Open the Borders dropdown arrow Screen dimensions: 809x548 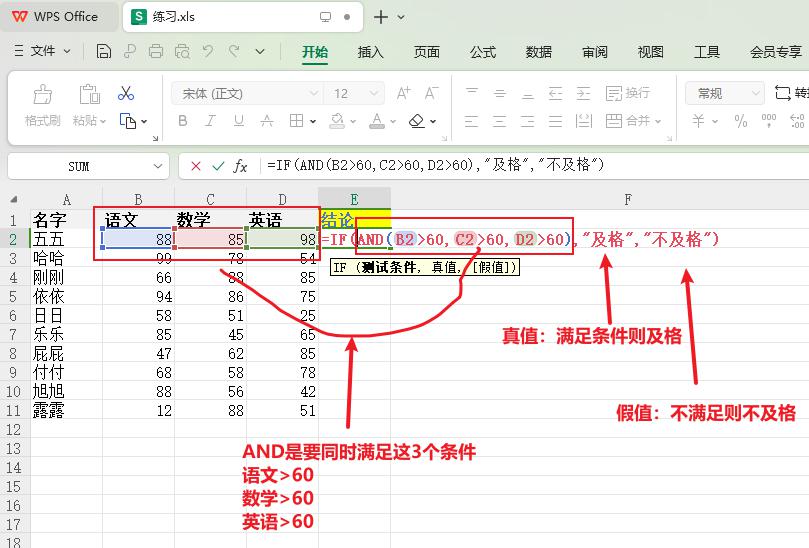pos(313,122)
